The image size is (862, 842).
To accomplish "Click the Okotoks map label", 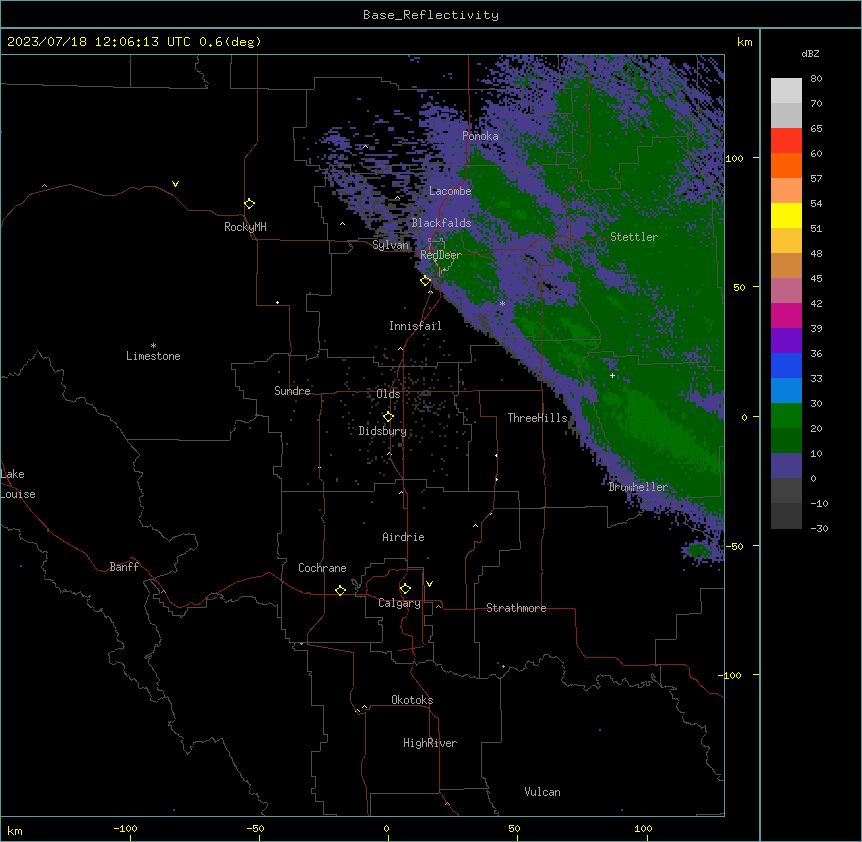I will (x=412, y=700).
